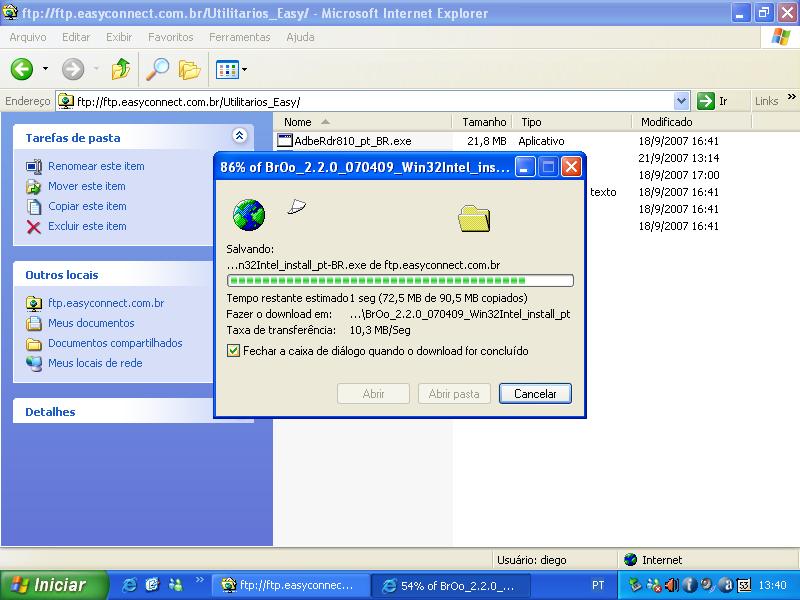The height and width of the screenshot is (600, 800).
Task: Click the Internet zone status bar globe
Action: click(x=631, y=560)
